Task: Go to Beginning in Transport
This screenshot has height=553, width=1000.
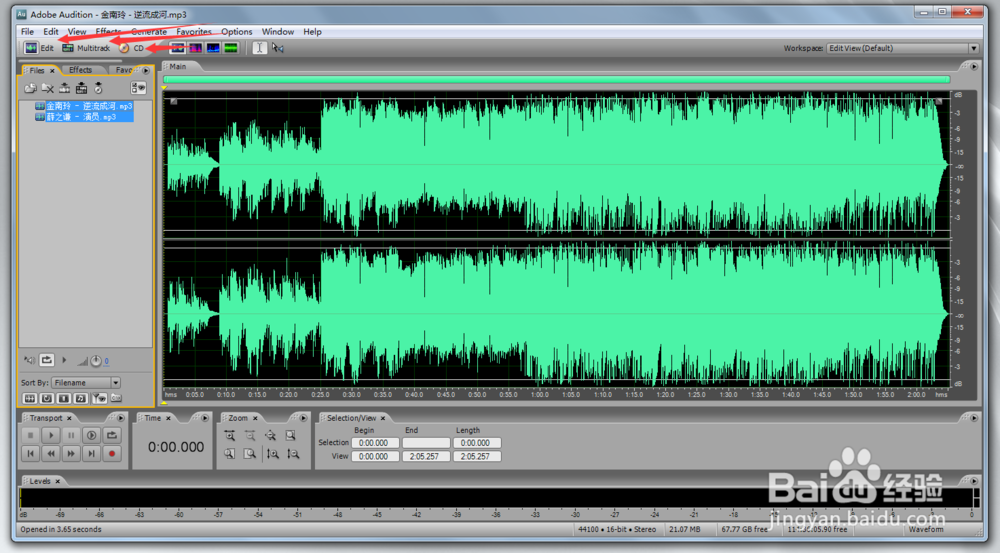Action: 30,453
